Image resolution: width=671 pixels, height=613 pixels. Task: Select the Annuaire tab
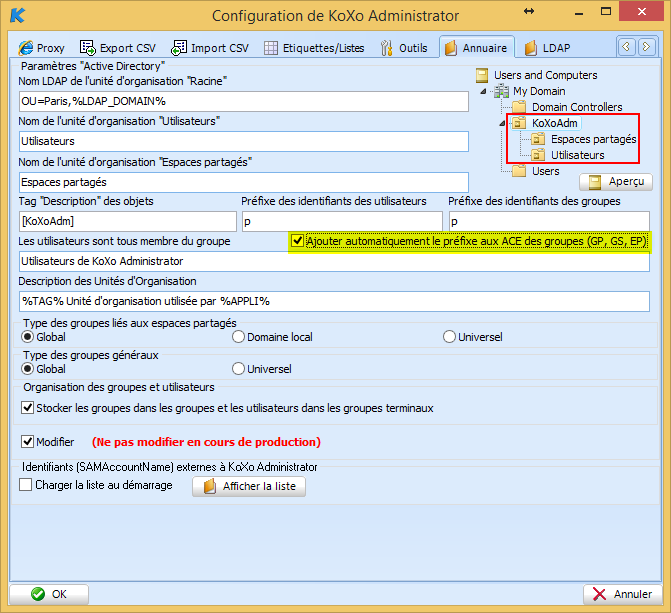(477, 48)
